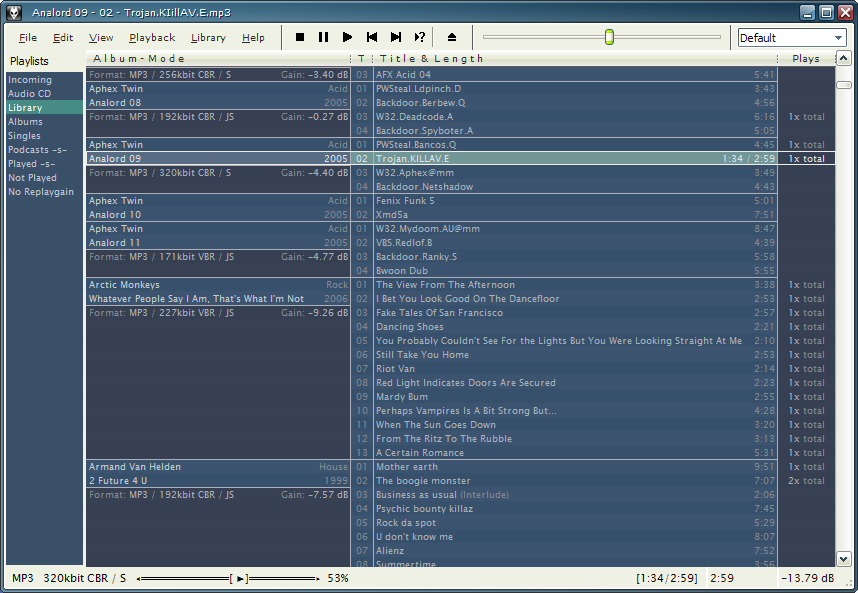Open the Playback menu

click(152, 38)
